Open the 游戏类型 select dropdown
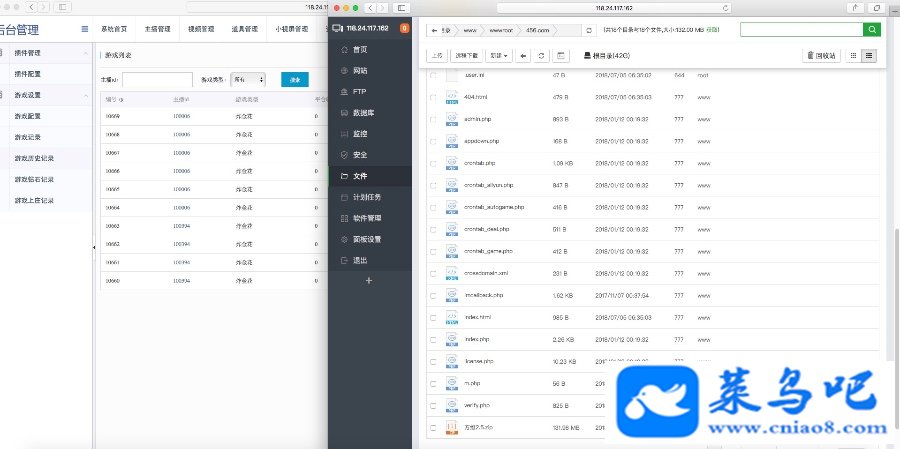The height and width of the screenshot is (449, 900). [248, 80]
